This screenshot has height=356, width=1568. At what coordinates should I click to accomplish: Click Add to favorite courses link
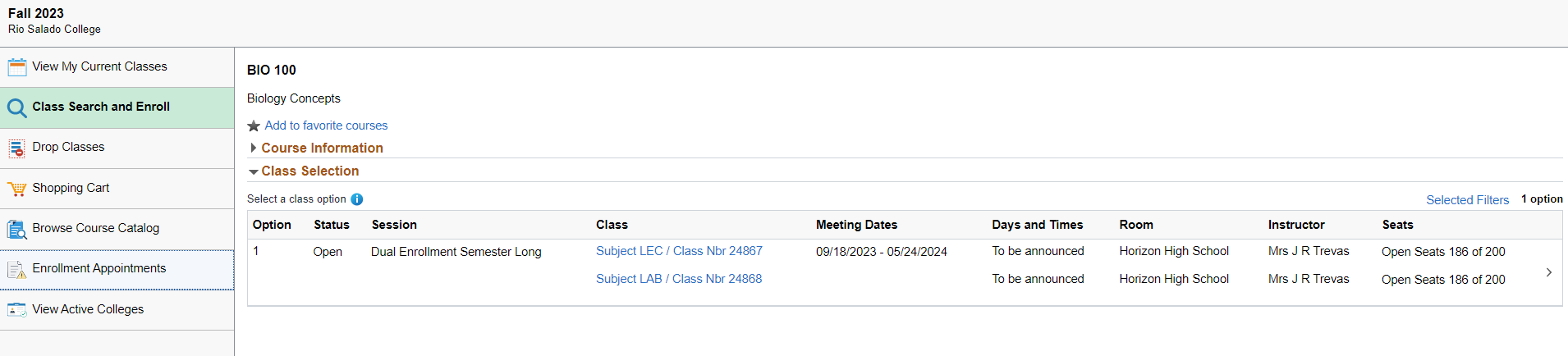[x=326, y=126]
